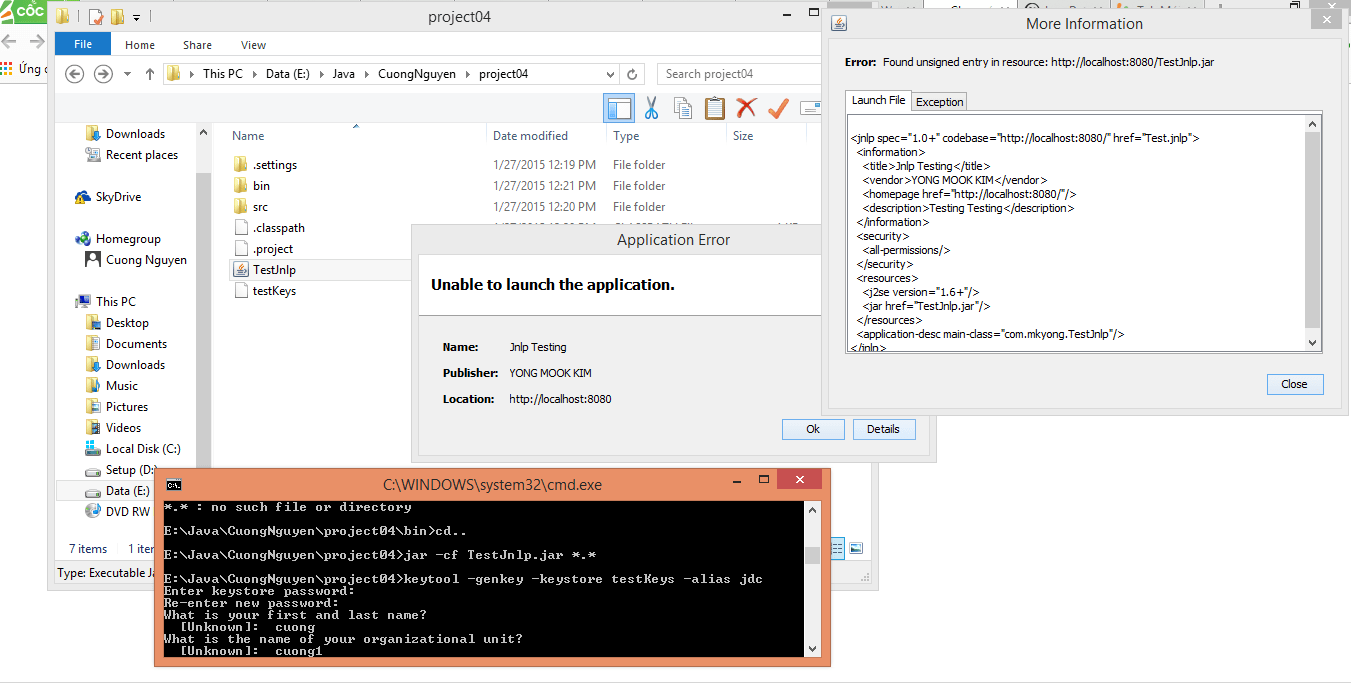Click the colorful apps grid icon in browser
The image size is (1351, 683).
[x=7, y=69]
